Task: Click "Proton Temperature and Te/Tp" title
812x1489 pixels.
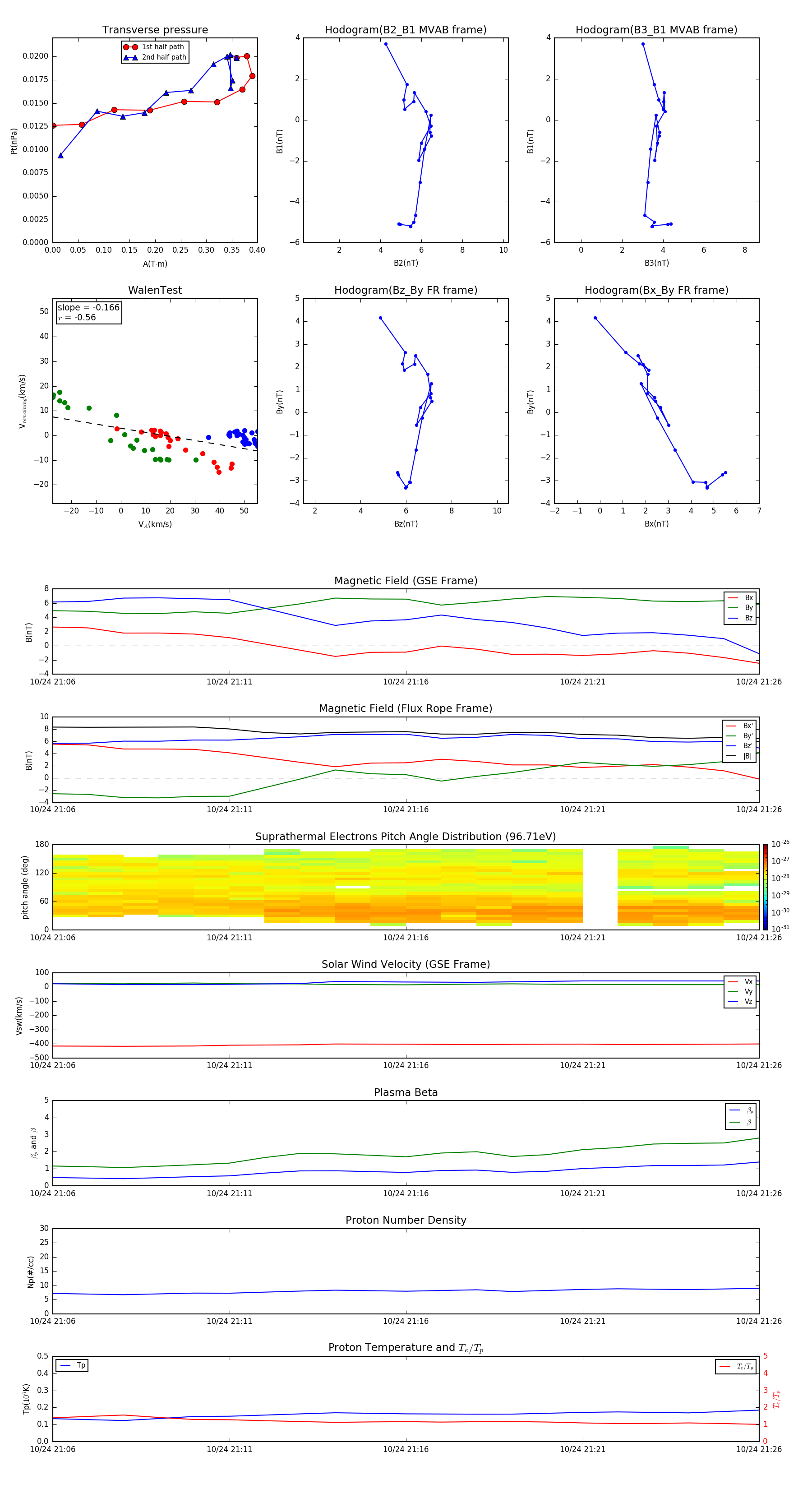Action: [x=406, y=1347]
